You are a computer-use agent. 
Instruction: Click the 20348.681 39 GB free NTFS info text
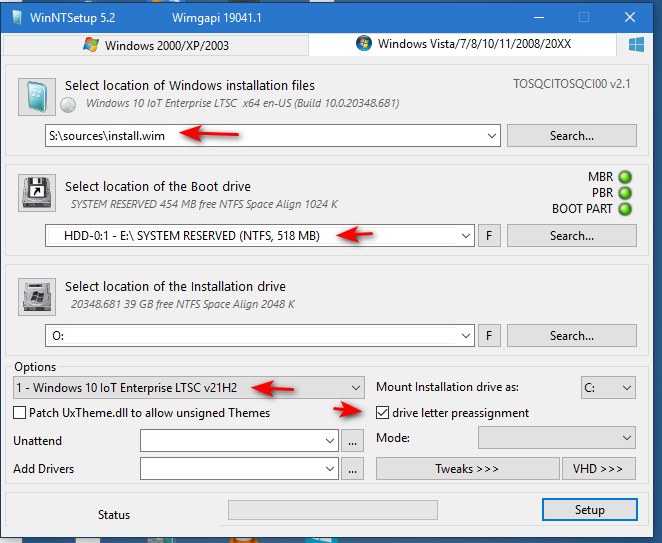(183, 304)
